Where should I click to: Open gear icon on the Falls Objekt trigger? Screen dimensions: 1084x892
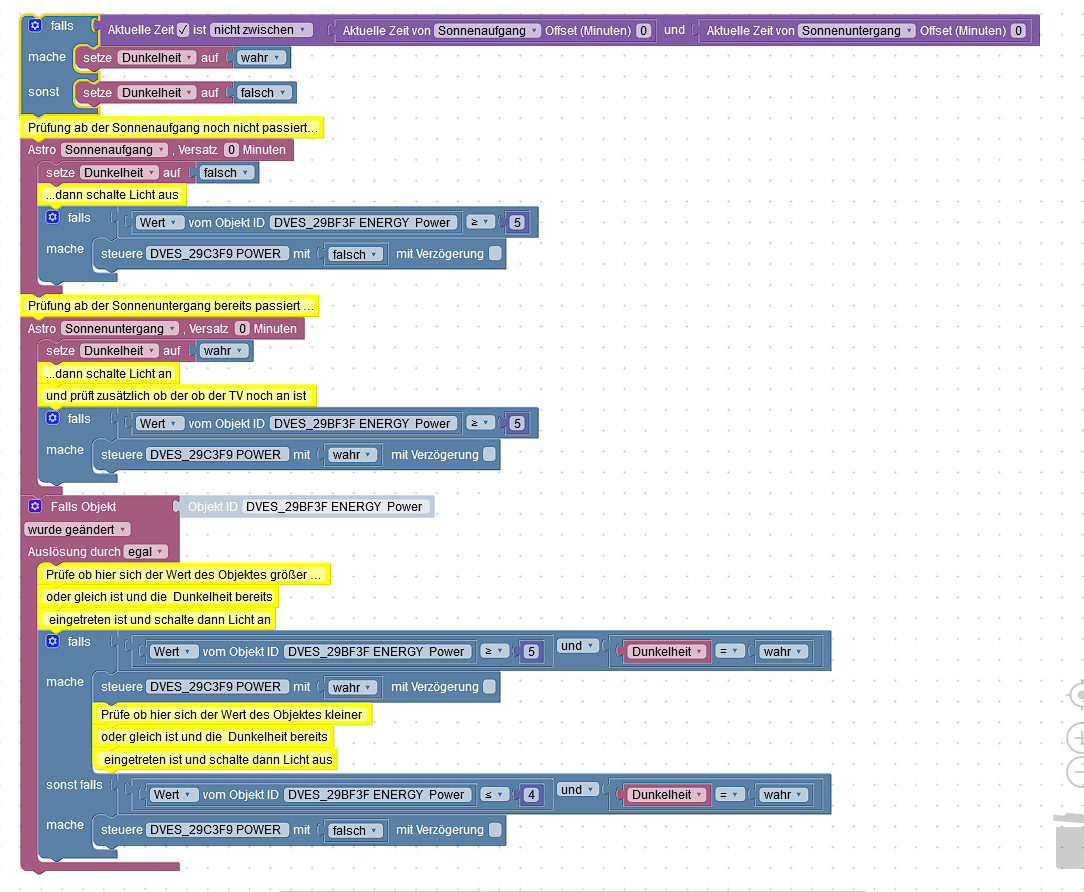tap(35, 506)
